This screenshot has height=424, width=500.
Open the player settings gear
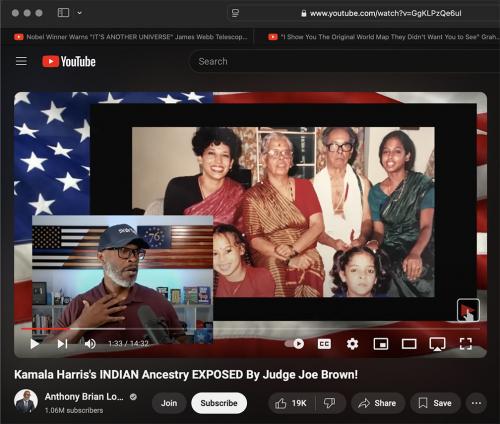(352, 344)
